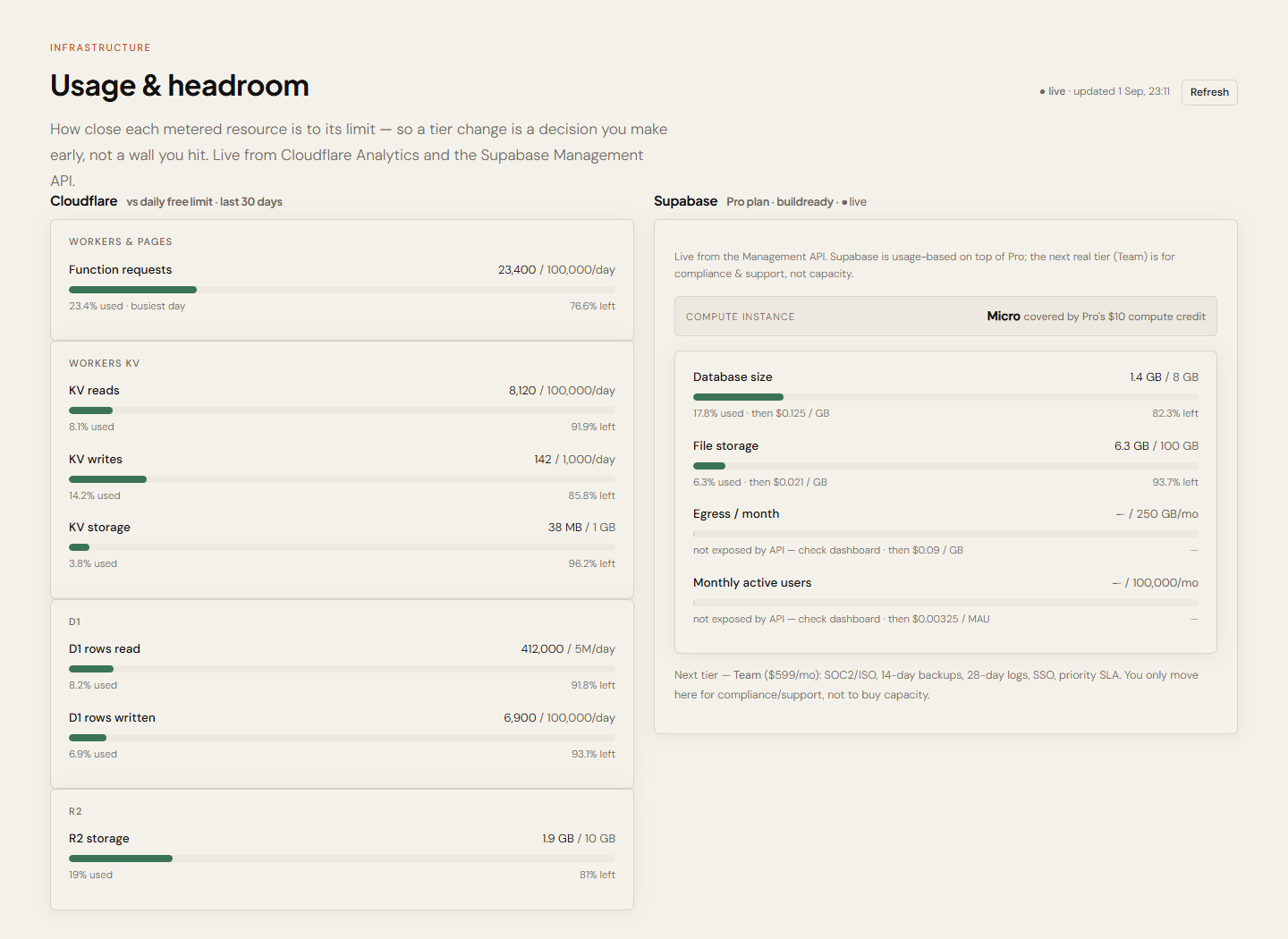Click the Function requests progress bar
This screenshot has height=939, width=1288.
point(342,290)
